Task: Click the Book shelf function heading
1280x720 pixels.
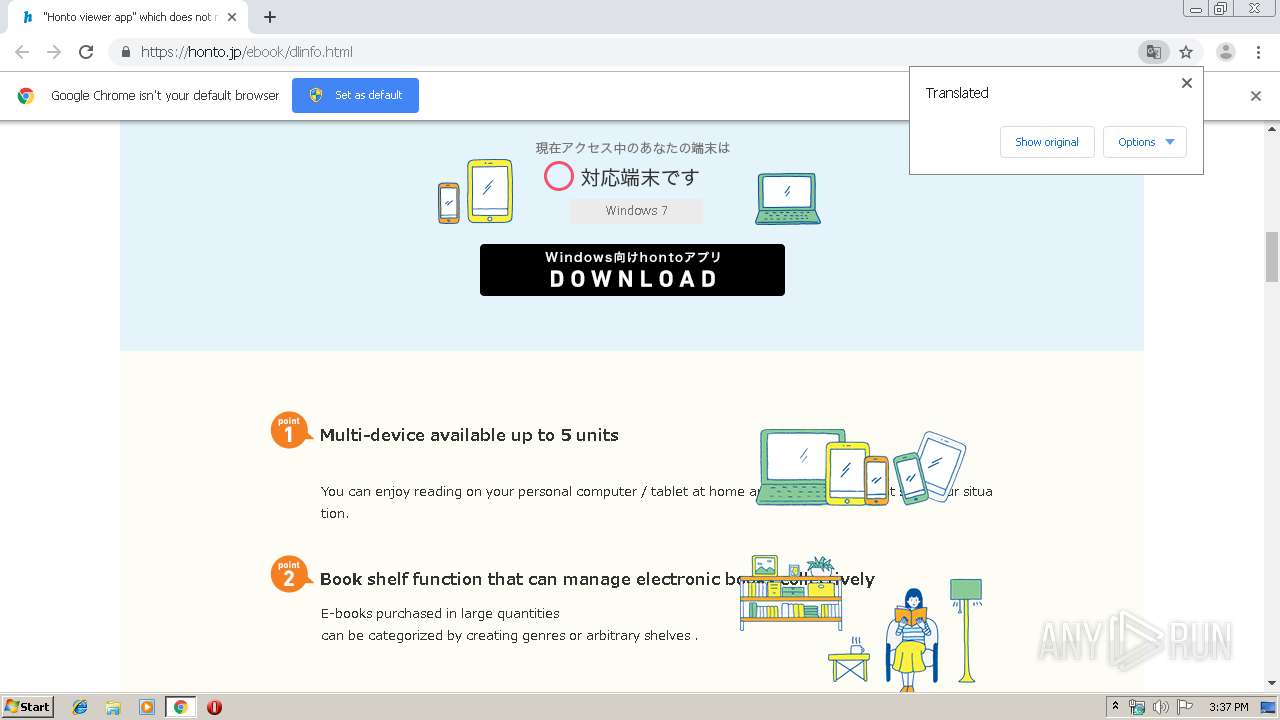Action: click(x=597, y=579)
